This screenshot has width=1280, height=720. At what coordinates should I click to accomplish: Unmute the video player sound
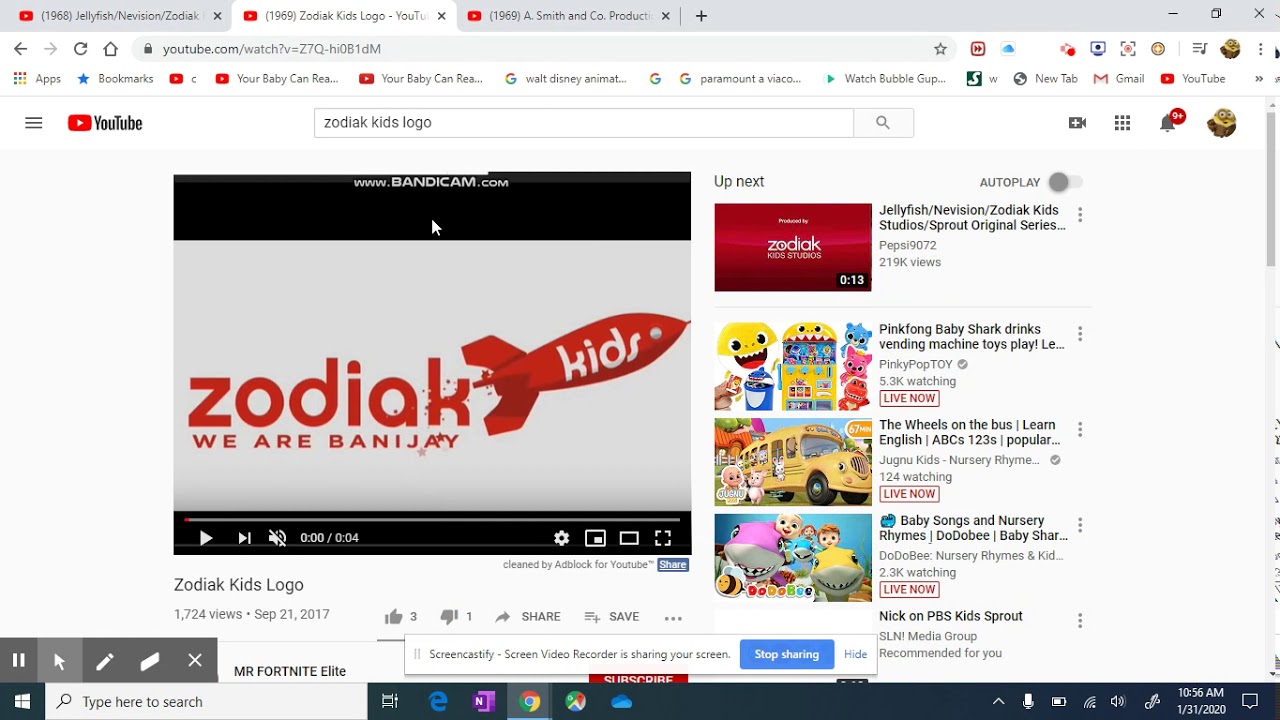(x=278, y=538)
